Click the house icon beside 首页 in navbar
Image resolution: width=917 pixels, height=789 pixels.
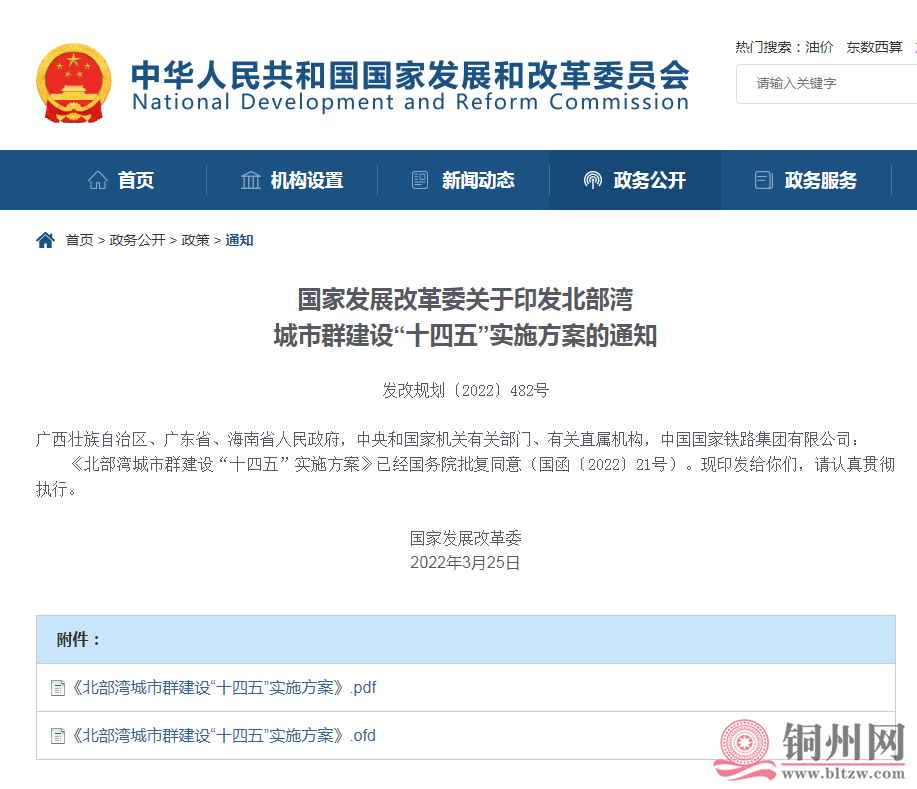pos(98,180)
